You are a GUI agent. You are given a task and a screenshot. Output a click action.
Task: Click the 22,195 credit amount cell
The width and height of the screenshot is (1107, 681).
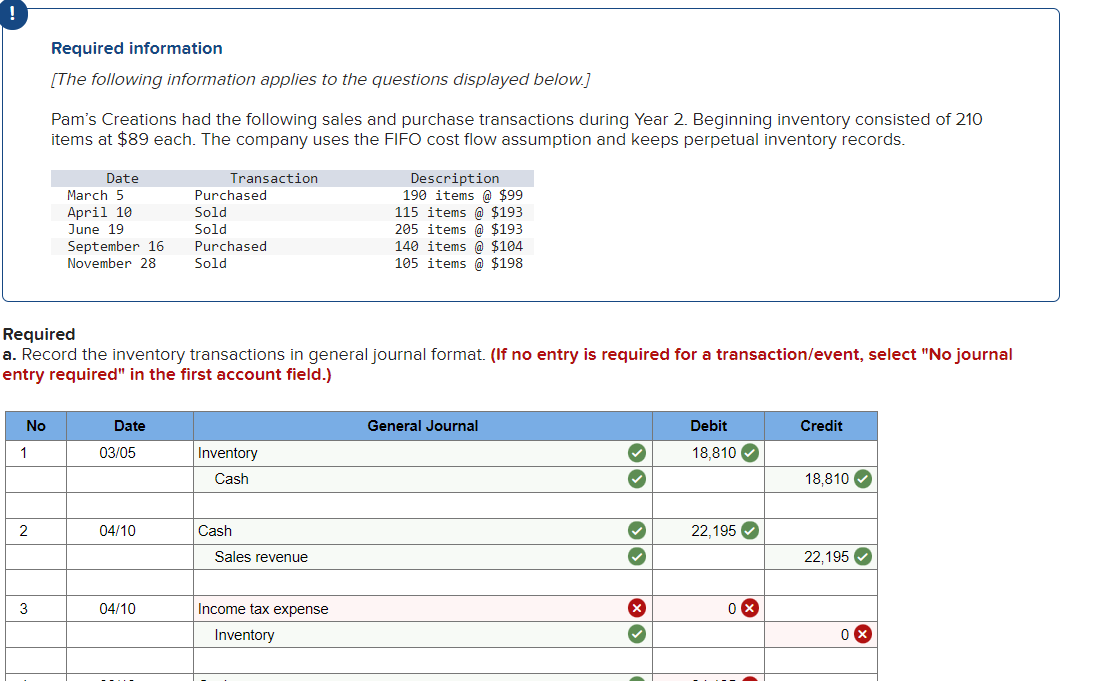coord(821,557)
